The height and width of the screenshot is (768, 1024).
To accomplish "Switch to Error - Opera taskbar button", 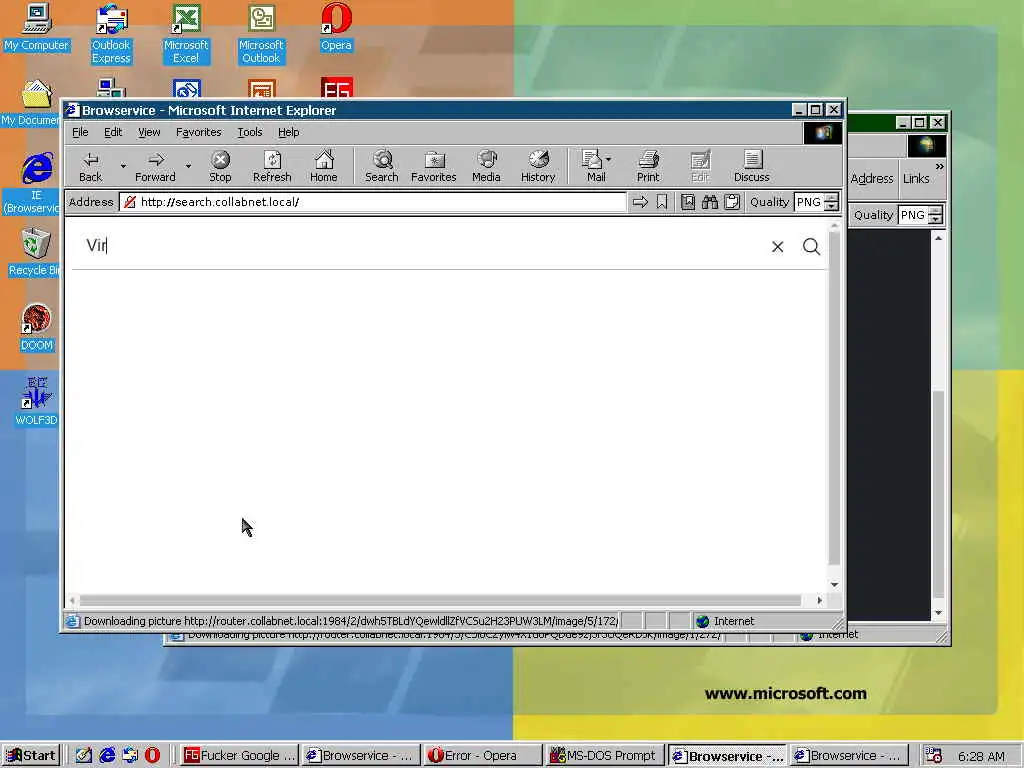I will click(x=482, y=756).
